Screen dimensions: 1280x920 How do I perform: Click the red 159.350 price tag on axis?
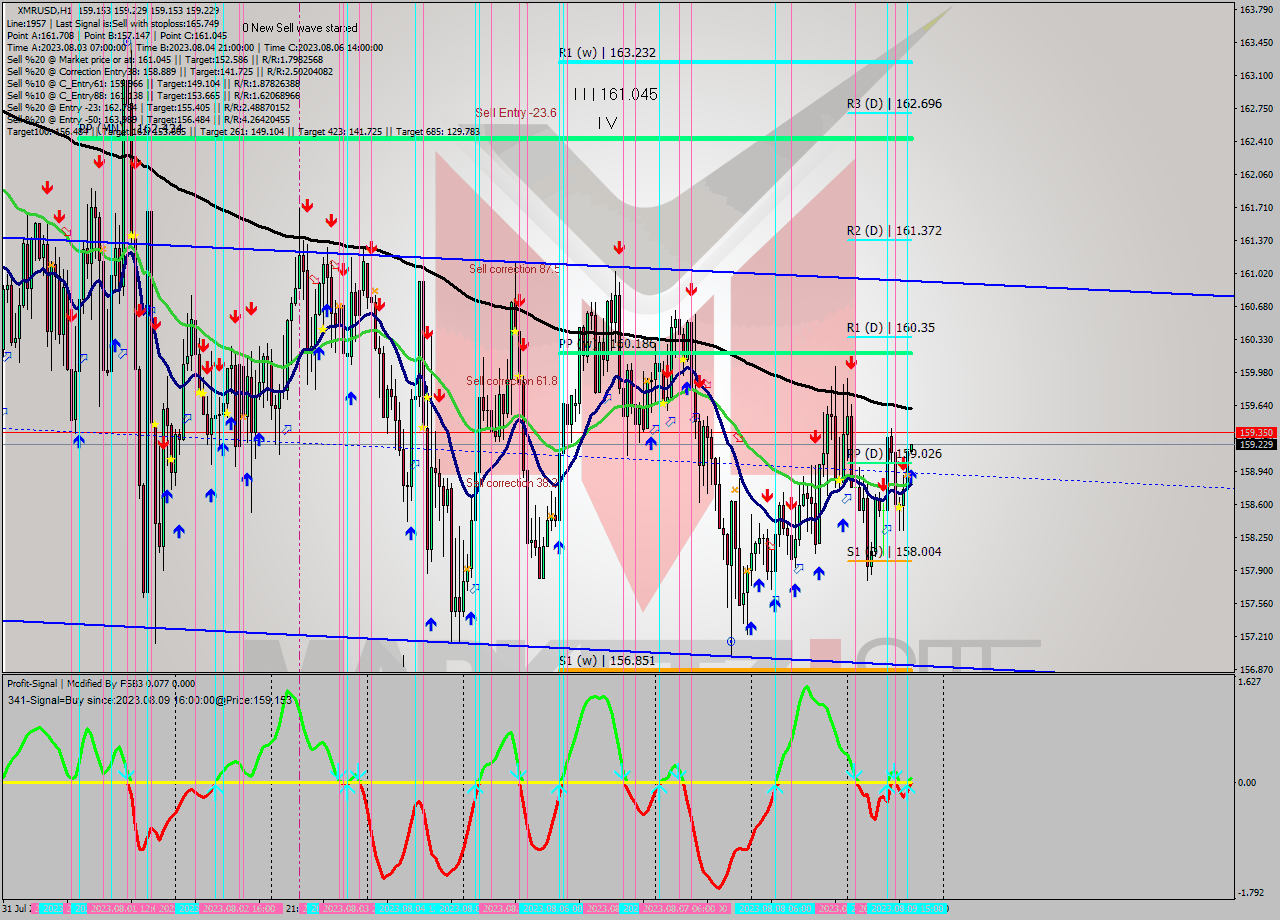pos(1256,433)
